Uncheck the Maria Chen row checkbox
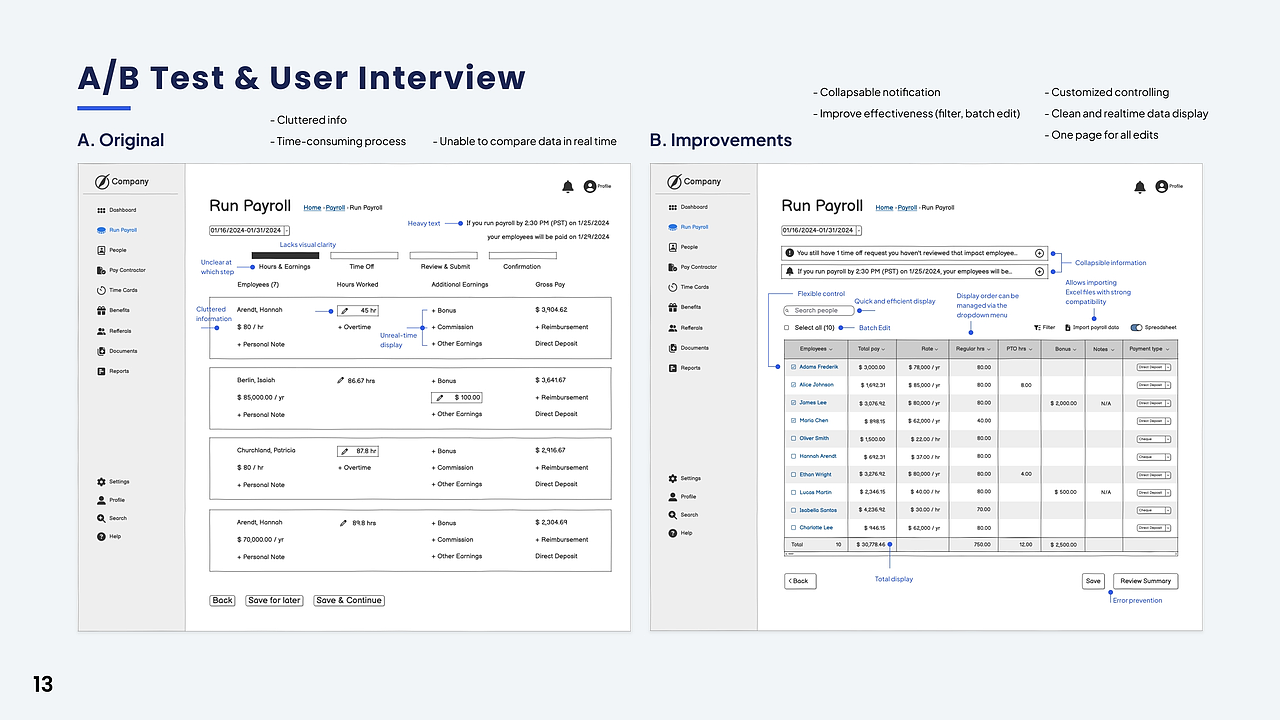This screenshot has height=720, width=1280. (x=794, y=421)
